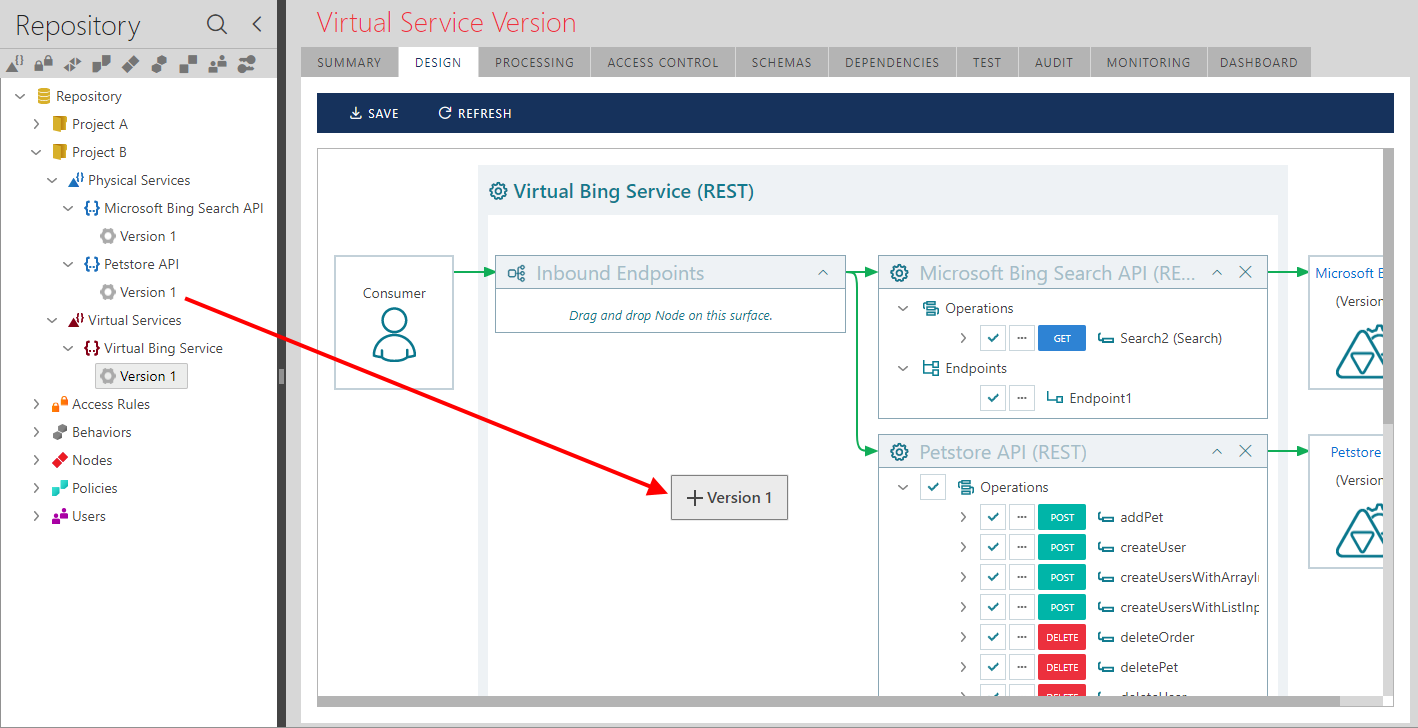
Task: Open the DEPENDENCIES tab
Action: pyautogui.click(x=892, y=62)
